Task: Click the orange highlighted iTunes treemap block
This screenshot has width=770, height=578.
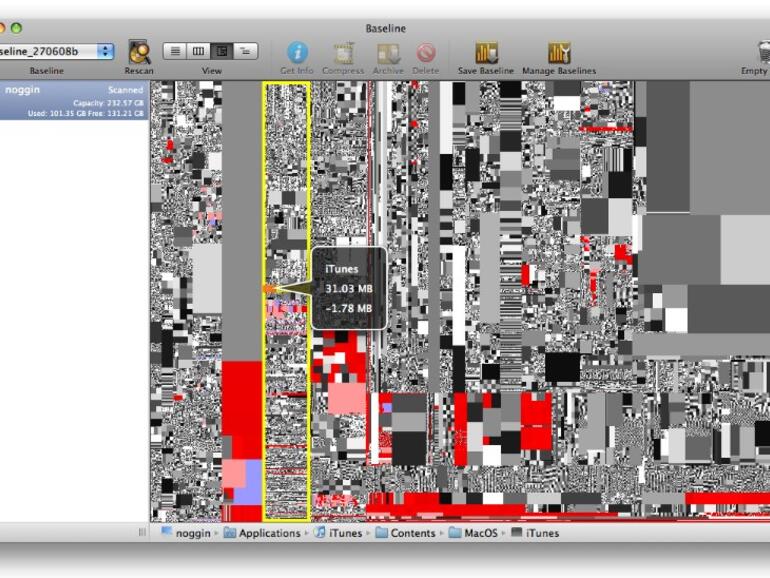Action: tap(270, 289)
